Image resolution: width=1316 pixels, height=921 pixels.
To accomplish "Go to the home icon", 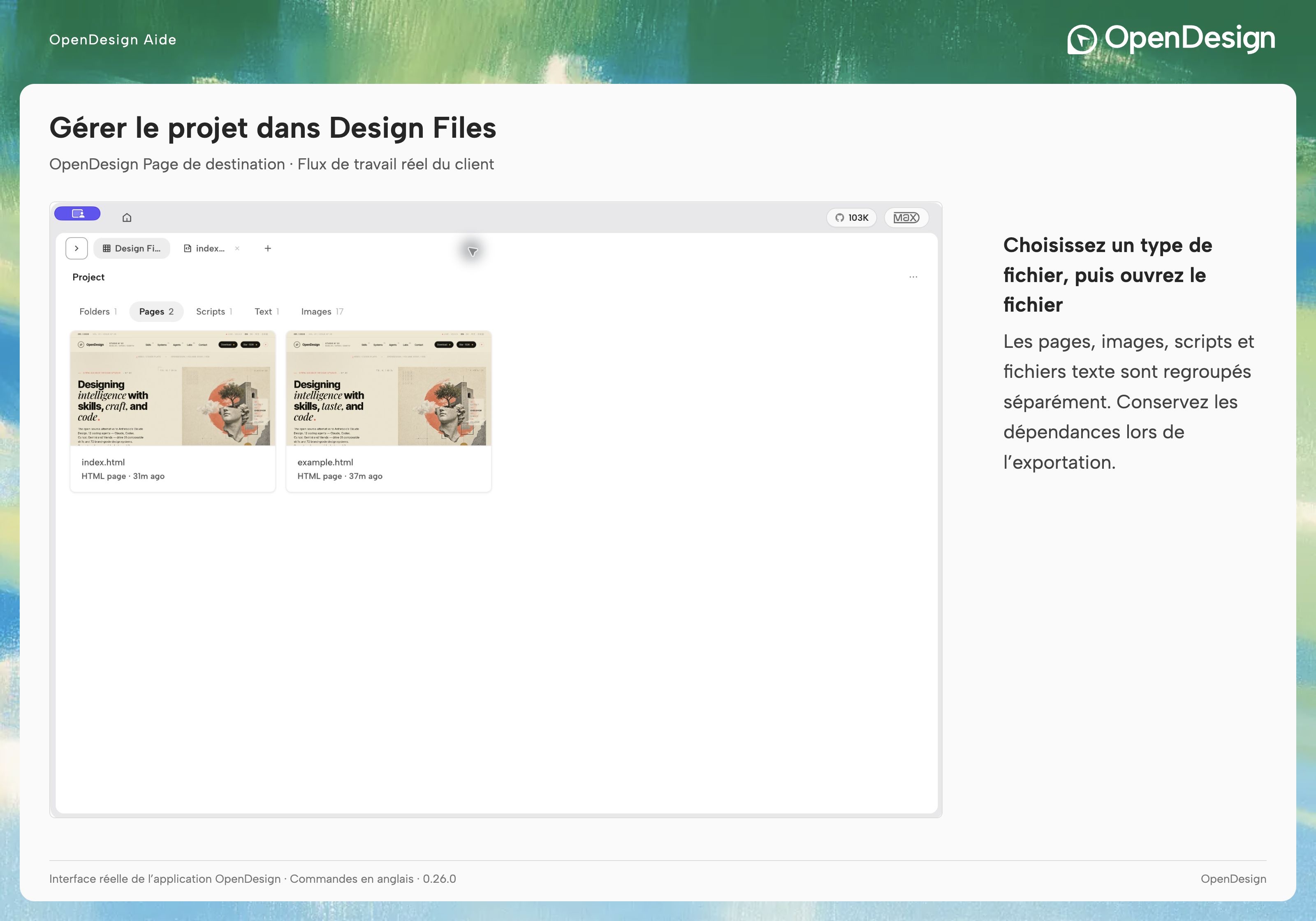I will click(x=127, y=217).
